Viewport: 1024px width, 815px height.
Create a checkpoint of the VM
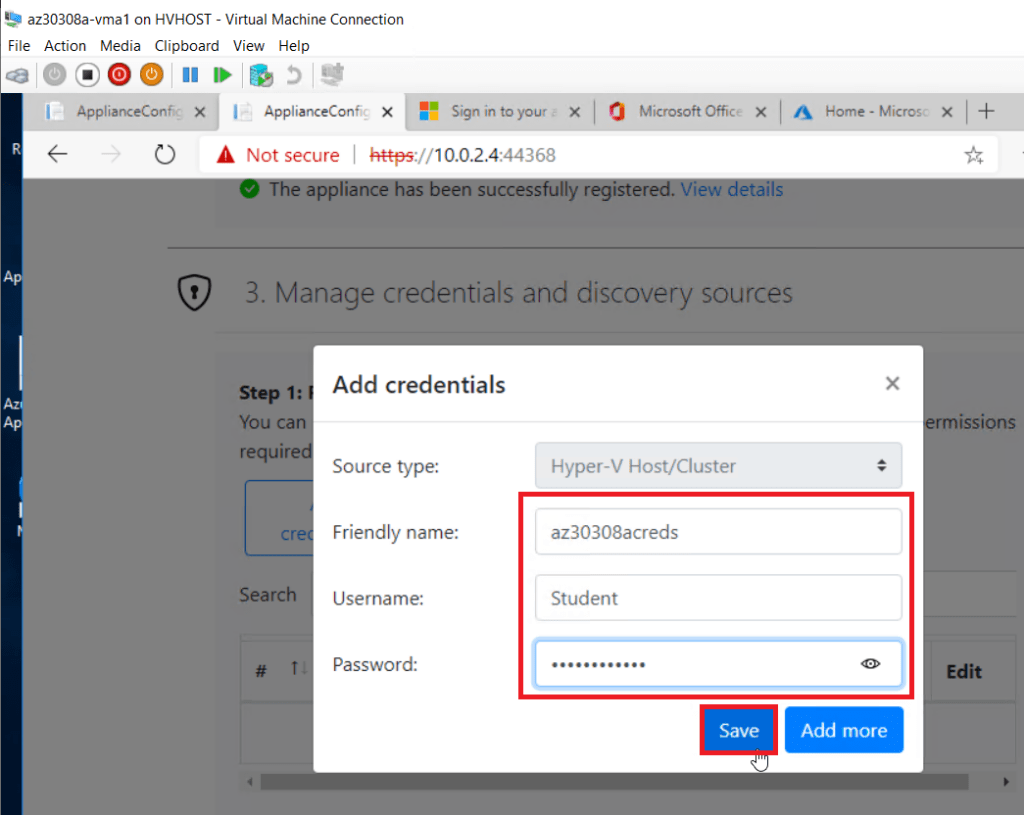point(261,74)
